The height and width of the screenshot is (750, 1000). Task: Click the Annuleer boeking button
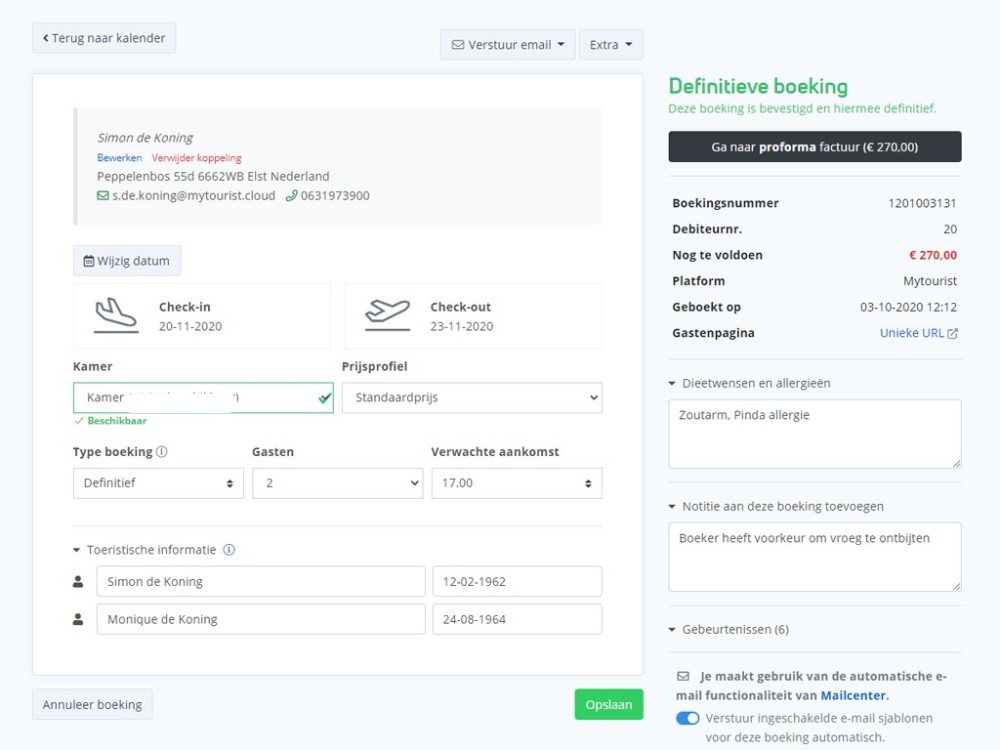pos(92,705)
